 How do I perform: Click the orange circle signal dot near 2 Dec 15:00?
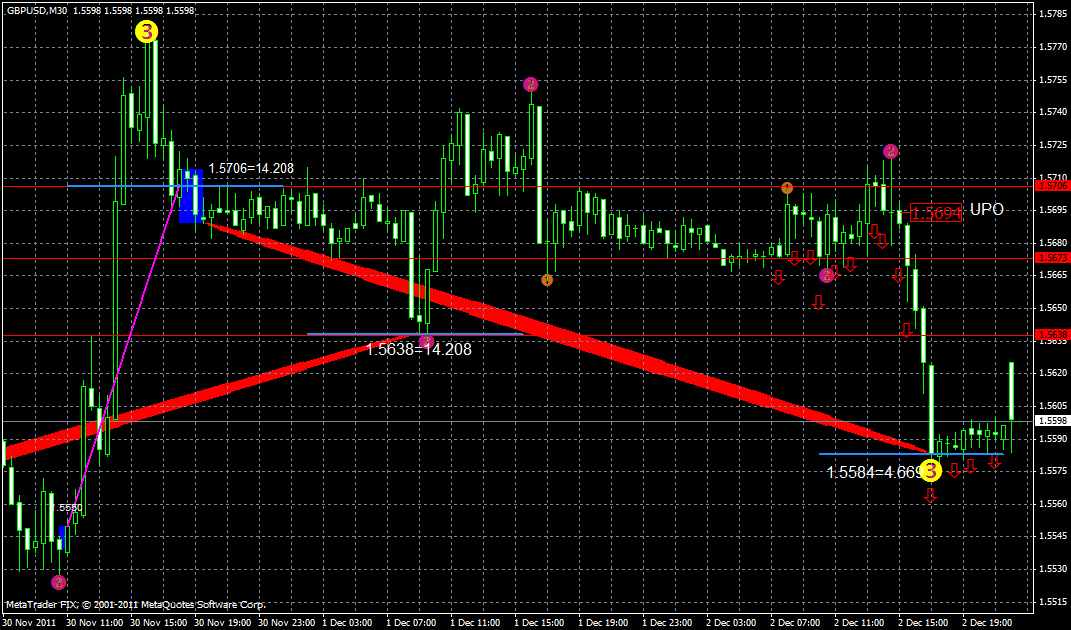(786, 187)
